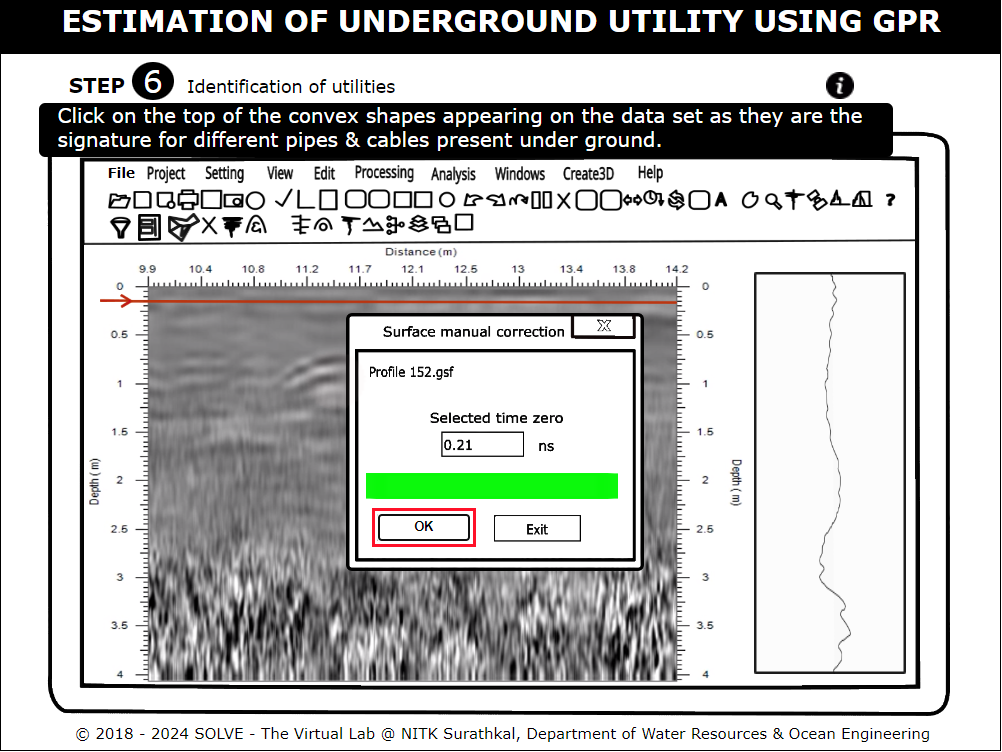The height and width of the screenshot is (752, 1002).
Task: Click the crosshair pin icon next to magnifier
Action: tap(793, 200)
